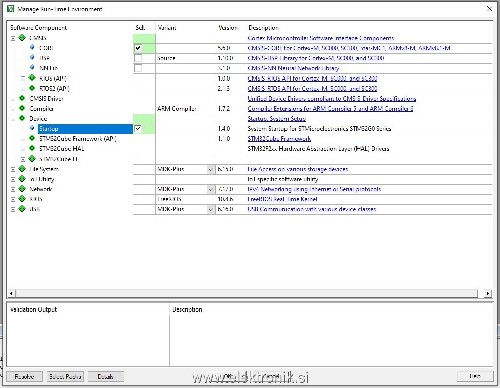Open the STM32Cube Framework description link
This screenshot has width=500, height=388.
(279, 139)
